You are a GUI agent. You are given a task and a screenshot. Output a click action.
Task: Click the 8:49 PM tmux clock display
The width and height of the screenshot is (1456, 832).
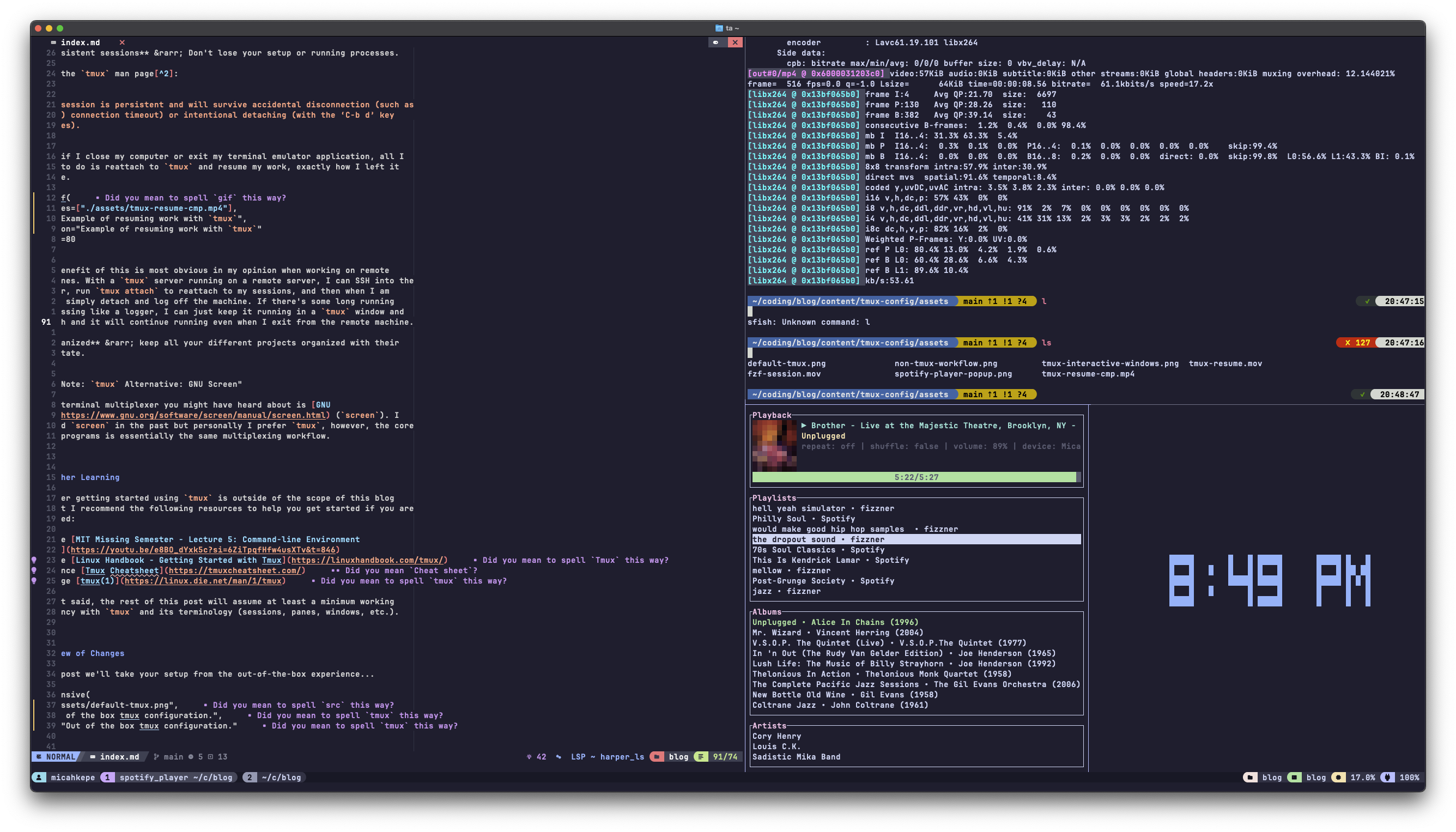[x=1270, y=580]
